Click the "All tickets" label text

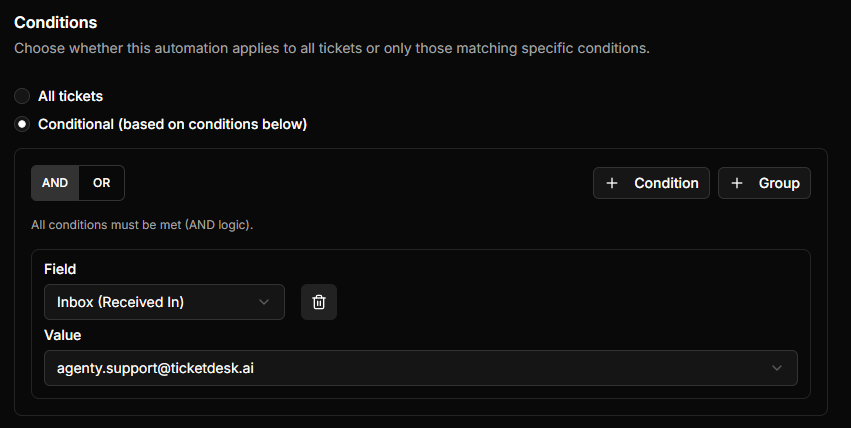click(70, 97)
